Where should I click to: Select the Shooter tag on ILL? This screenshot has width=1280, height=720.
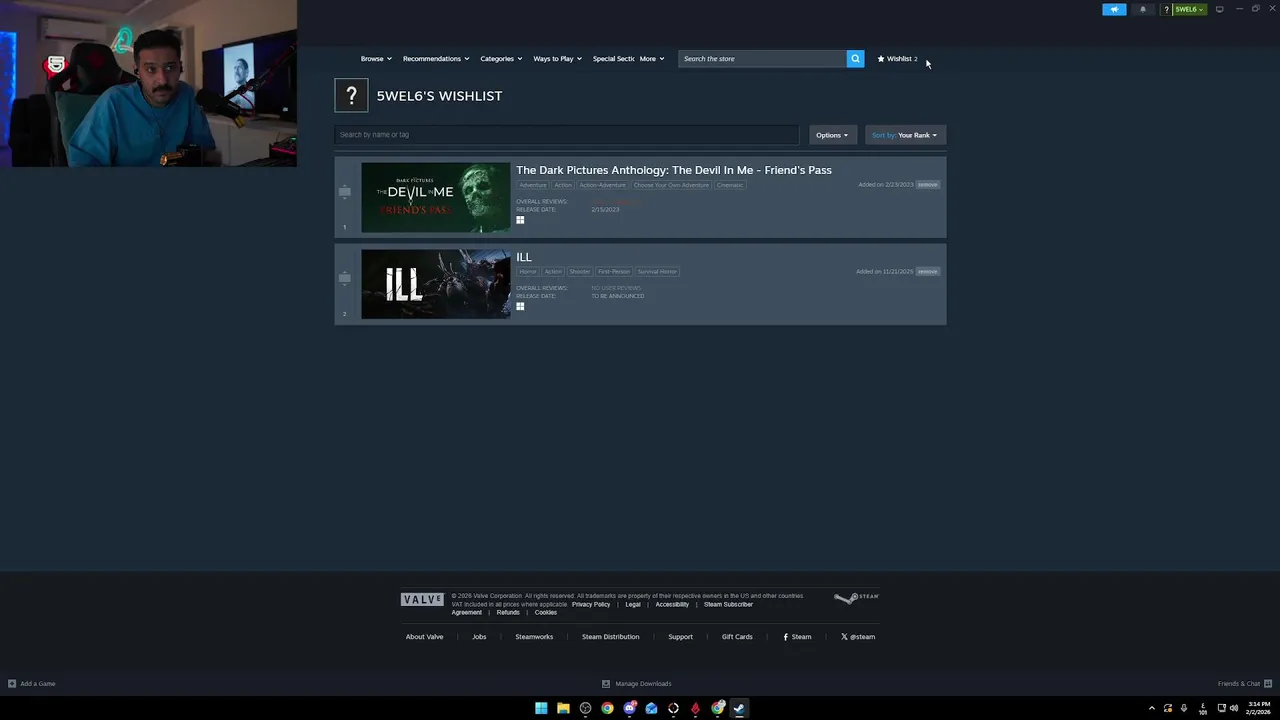(580, 272)
